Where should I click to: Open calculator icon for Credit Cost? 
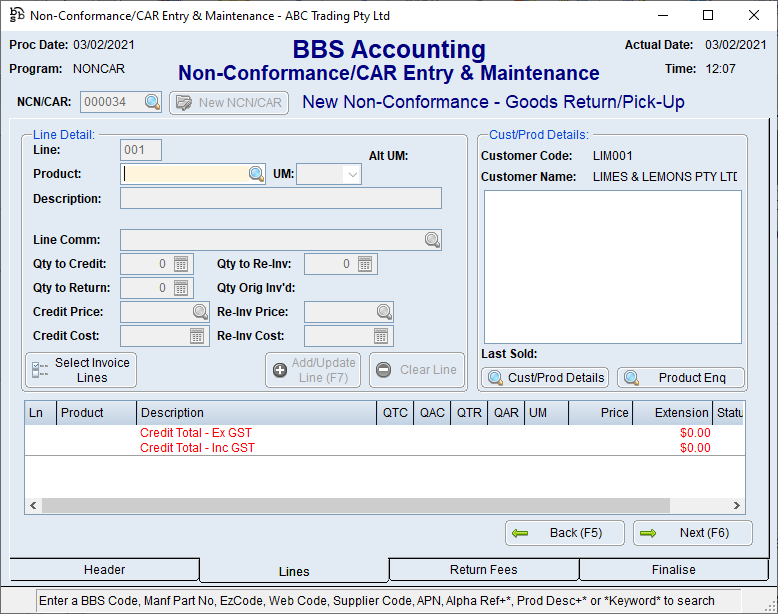pos(197,336)
